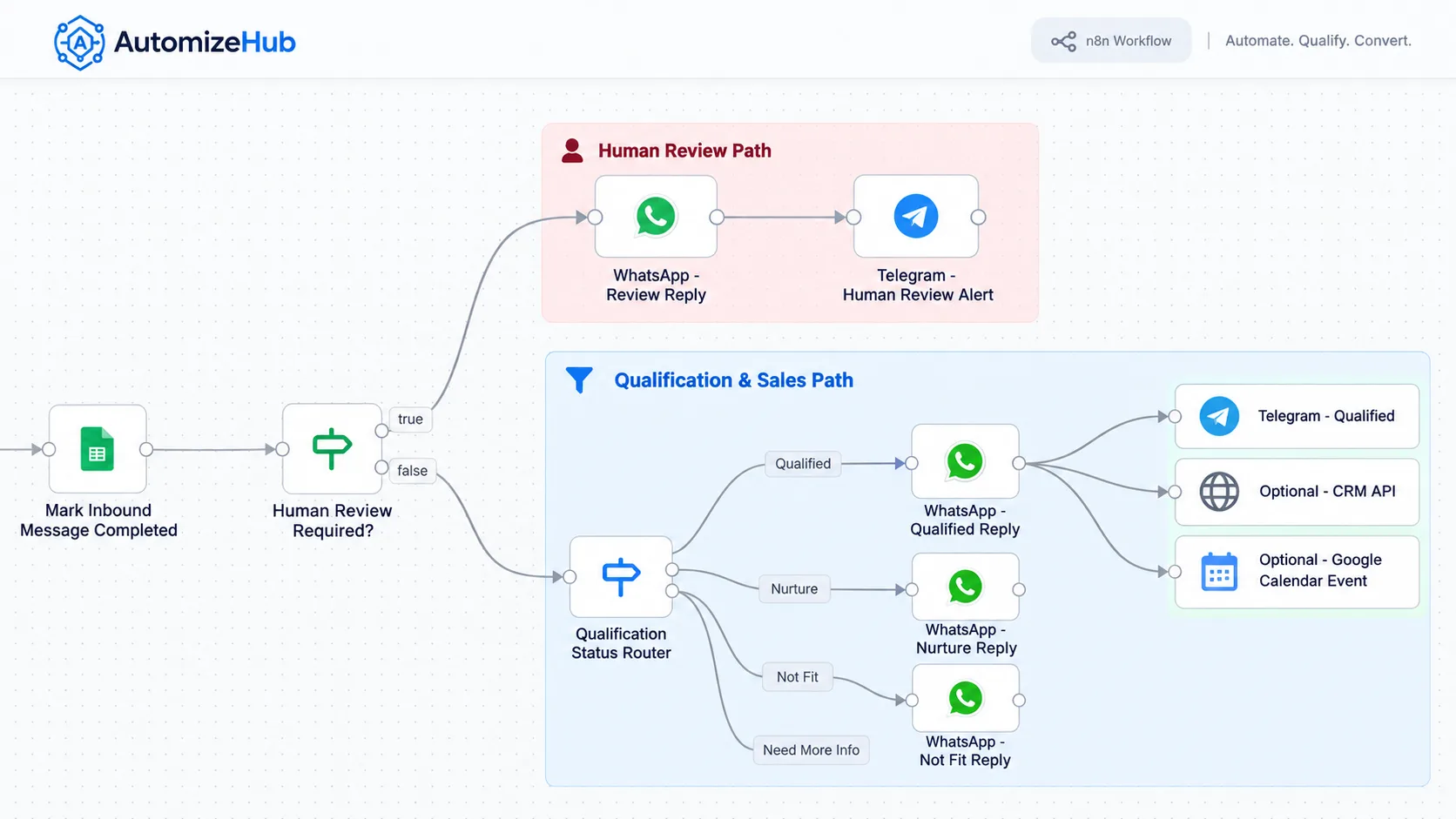The height and width of the screenshot is (819, 1456).
Task: Click the input connector of Qualification Status Router
Action: pos(570,577)
